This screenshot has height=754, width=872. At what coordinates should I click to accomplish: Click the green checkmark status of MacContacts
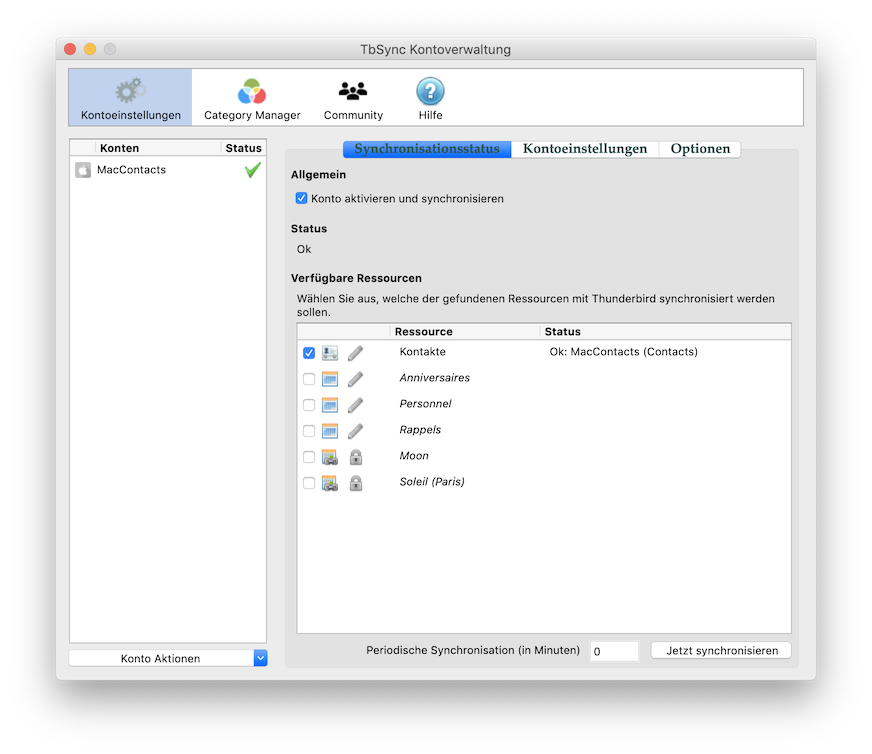pyautogui.click(x=252, y=170)
